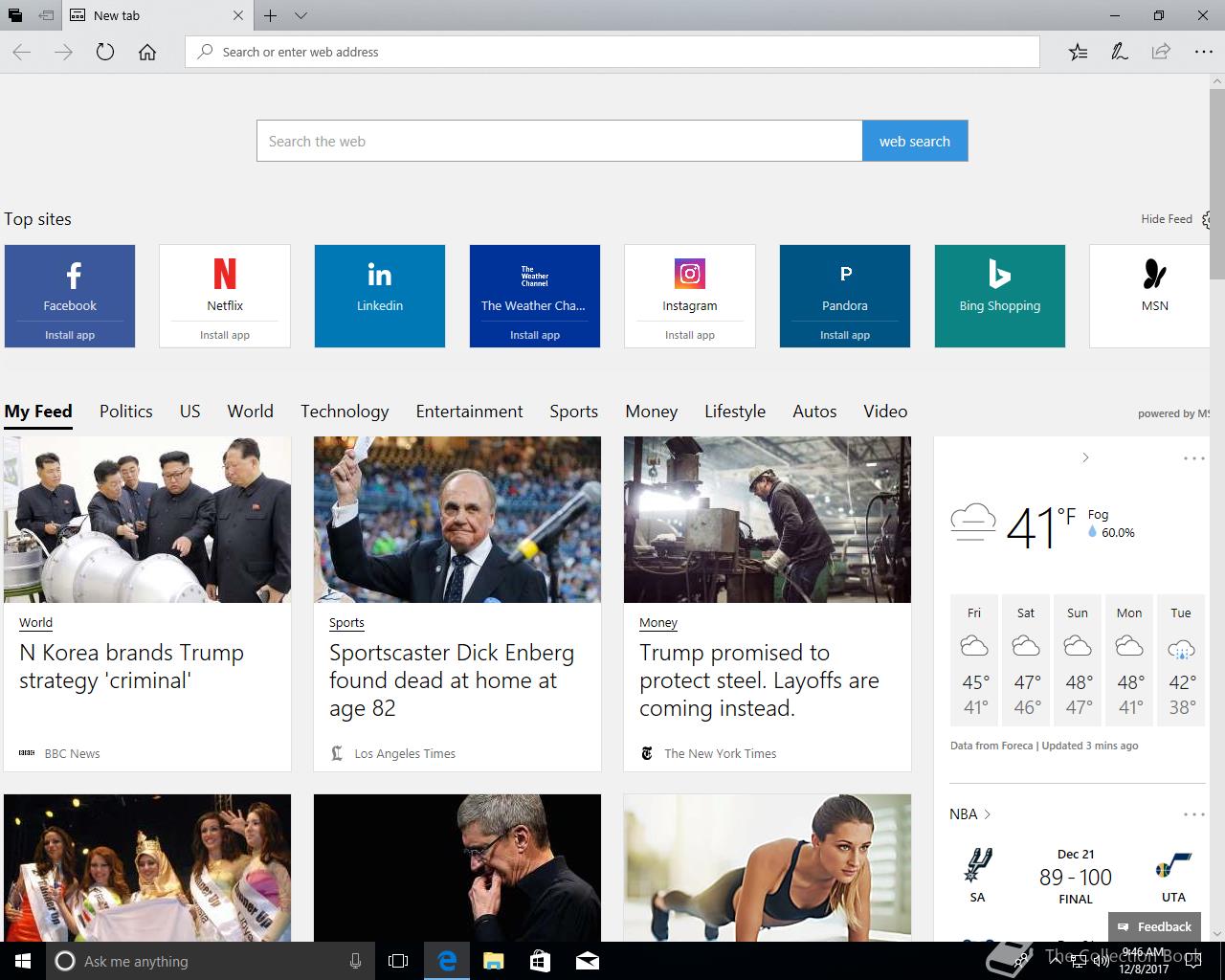Select Tue forecast column
Viewport: 1225px width, 980px height.
pyautogui.click(x=1181, y=660)
